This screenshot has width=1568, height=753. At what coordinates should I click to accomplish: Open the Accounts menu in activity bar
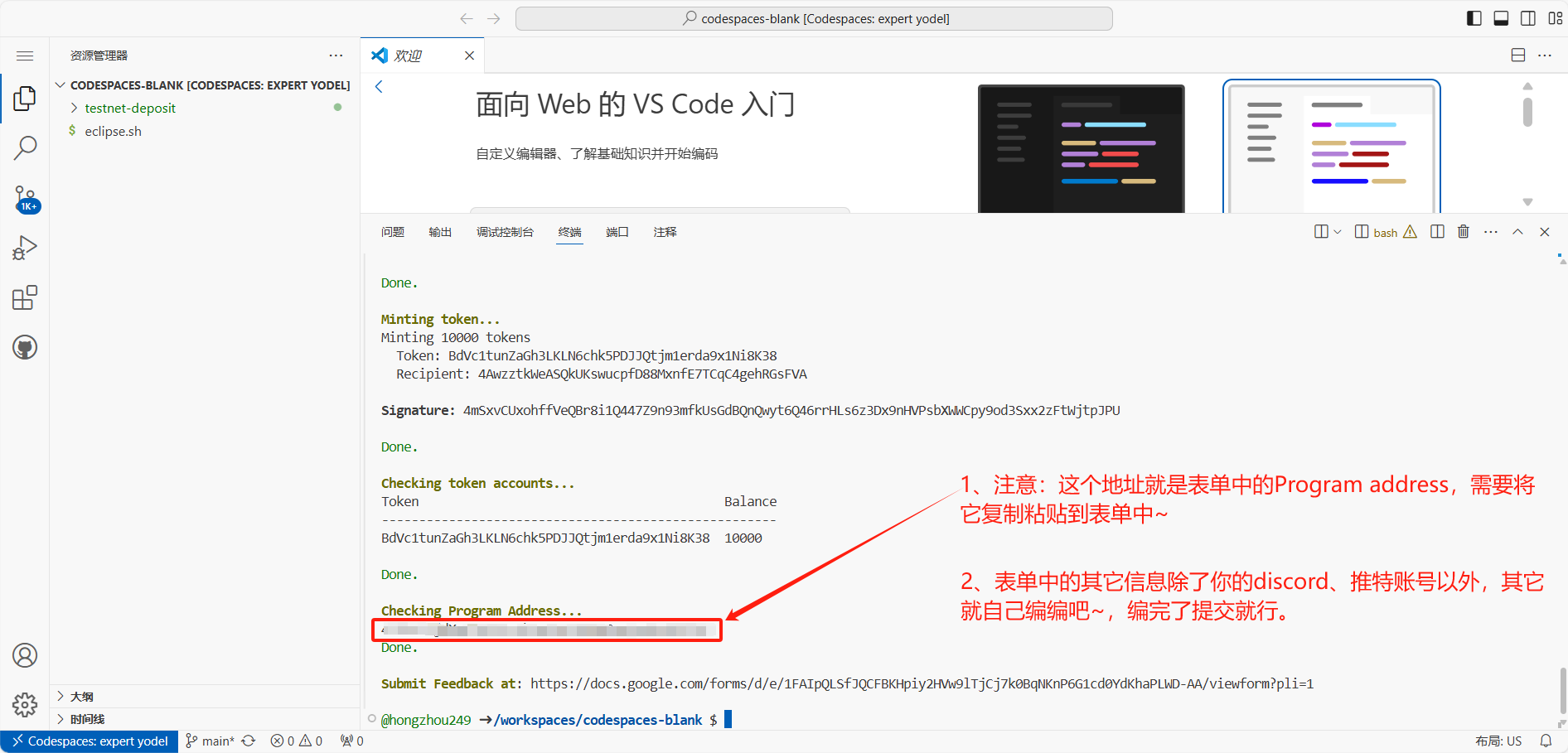pos(25,655)
